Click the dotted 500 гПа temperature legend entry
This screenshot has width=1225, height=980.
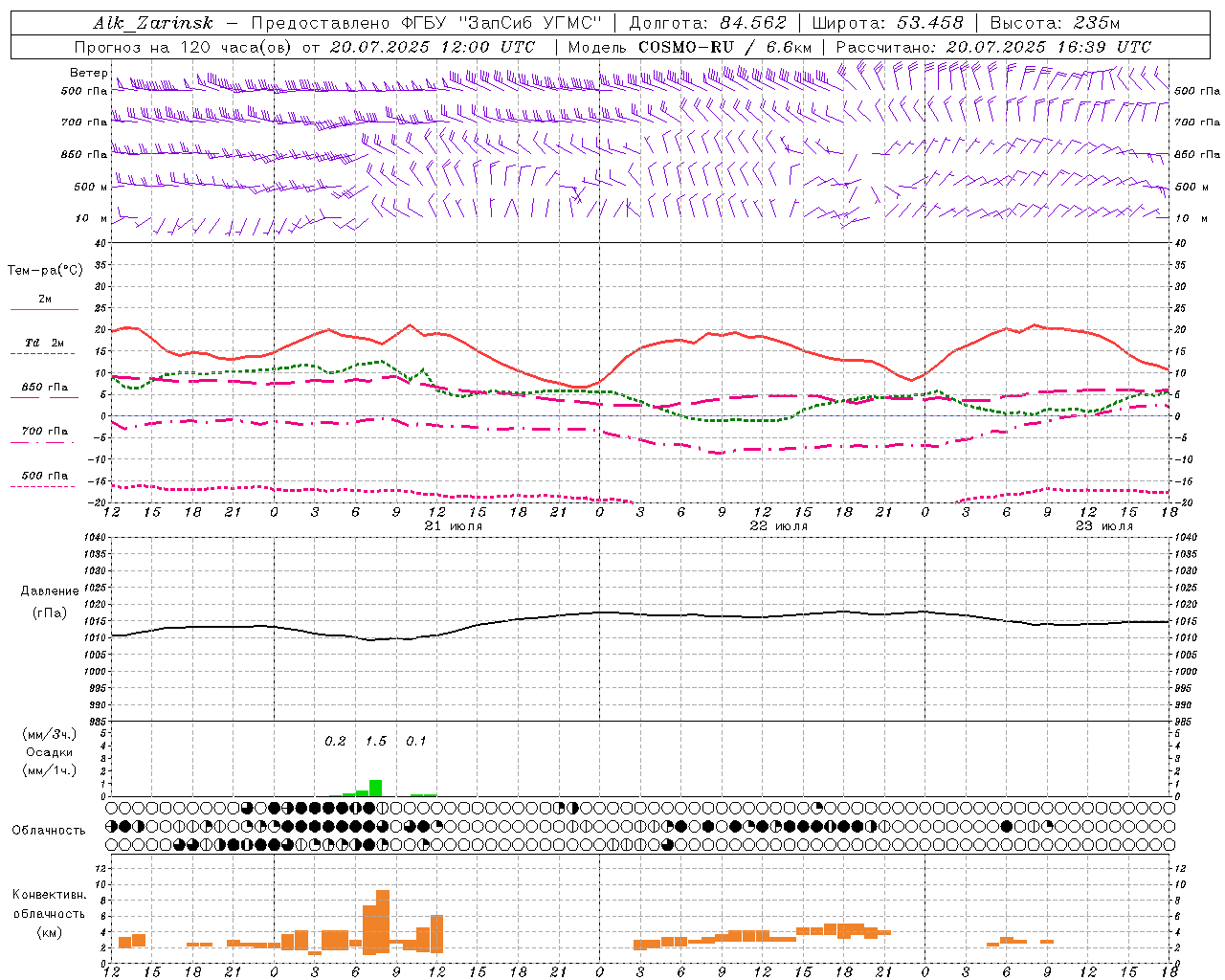pyautogui.click(x=44, y=476)
